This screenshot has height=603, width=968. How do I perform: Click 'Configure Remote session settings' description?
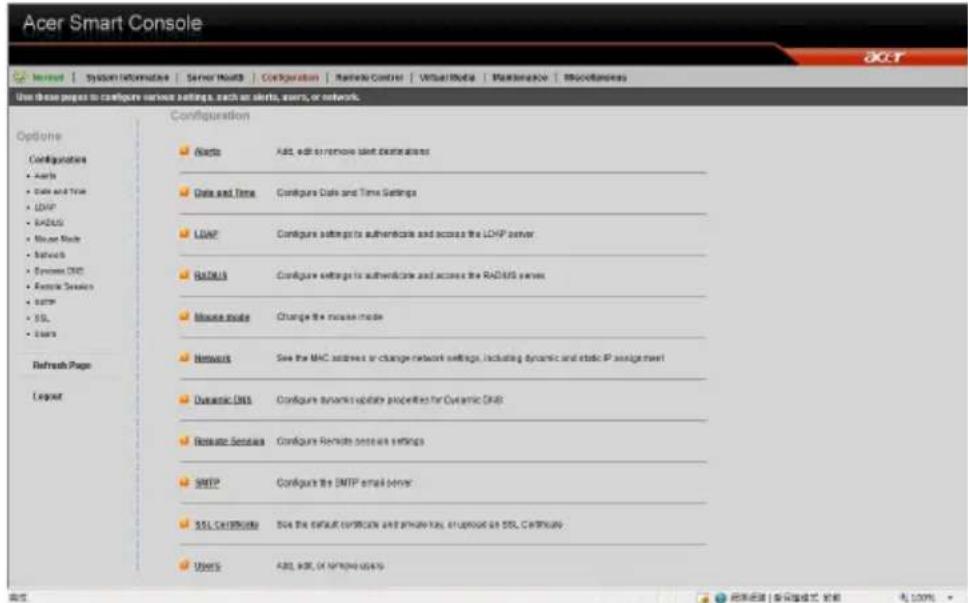(350, 441)
